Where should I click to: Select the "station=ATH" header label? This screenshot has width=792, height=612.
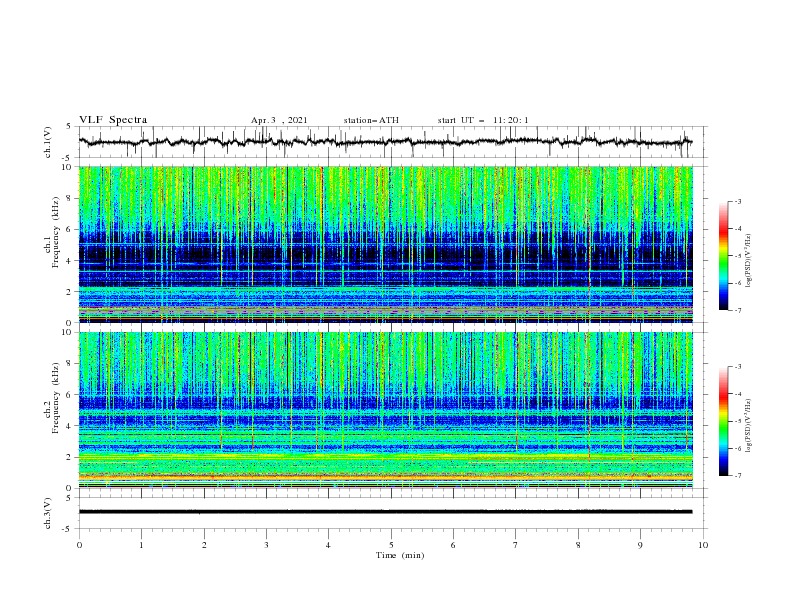[371, 120]
